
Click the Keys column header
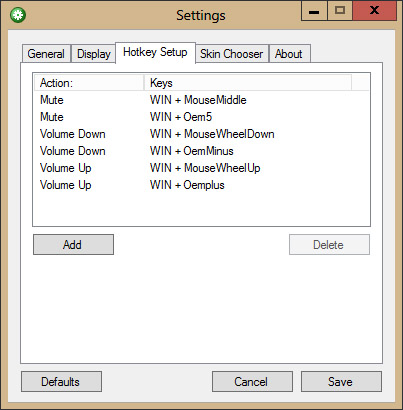[x=248, y=83]
